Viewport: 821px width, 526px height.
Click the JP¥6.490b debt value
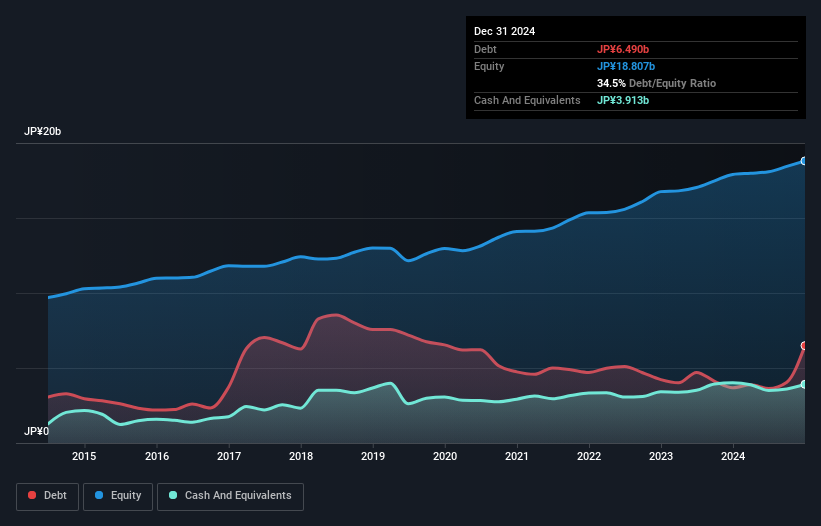click(x=623, y=49)
